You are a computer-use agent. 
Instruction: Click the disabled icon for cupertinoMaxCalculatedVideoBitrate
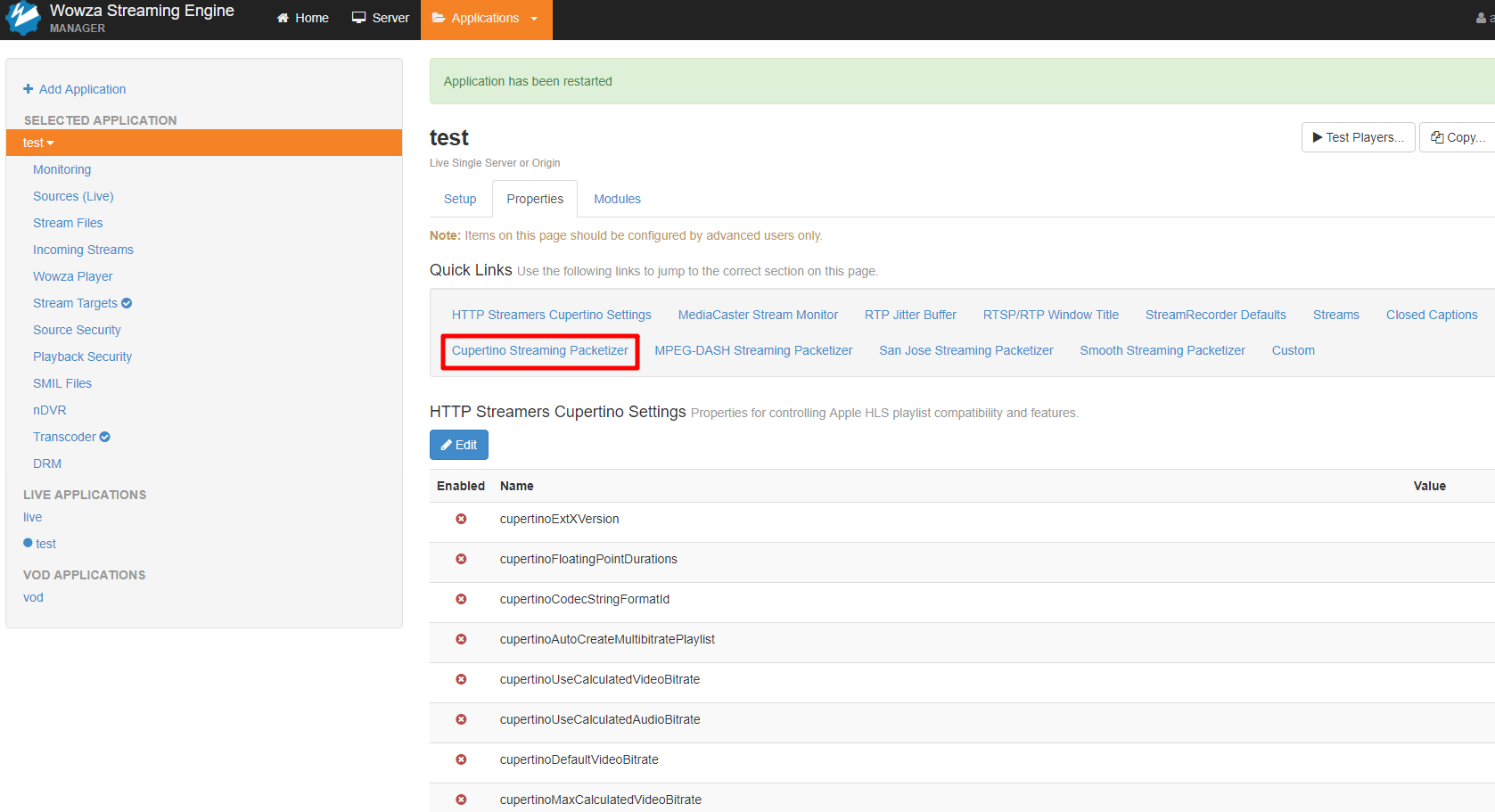461,800
